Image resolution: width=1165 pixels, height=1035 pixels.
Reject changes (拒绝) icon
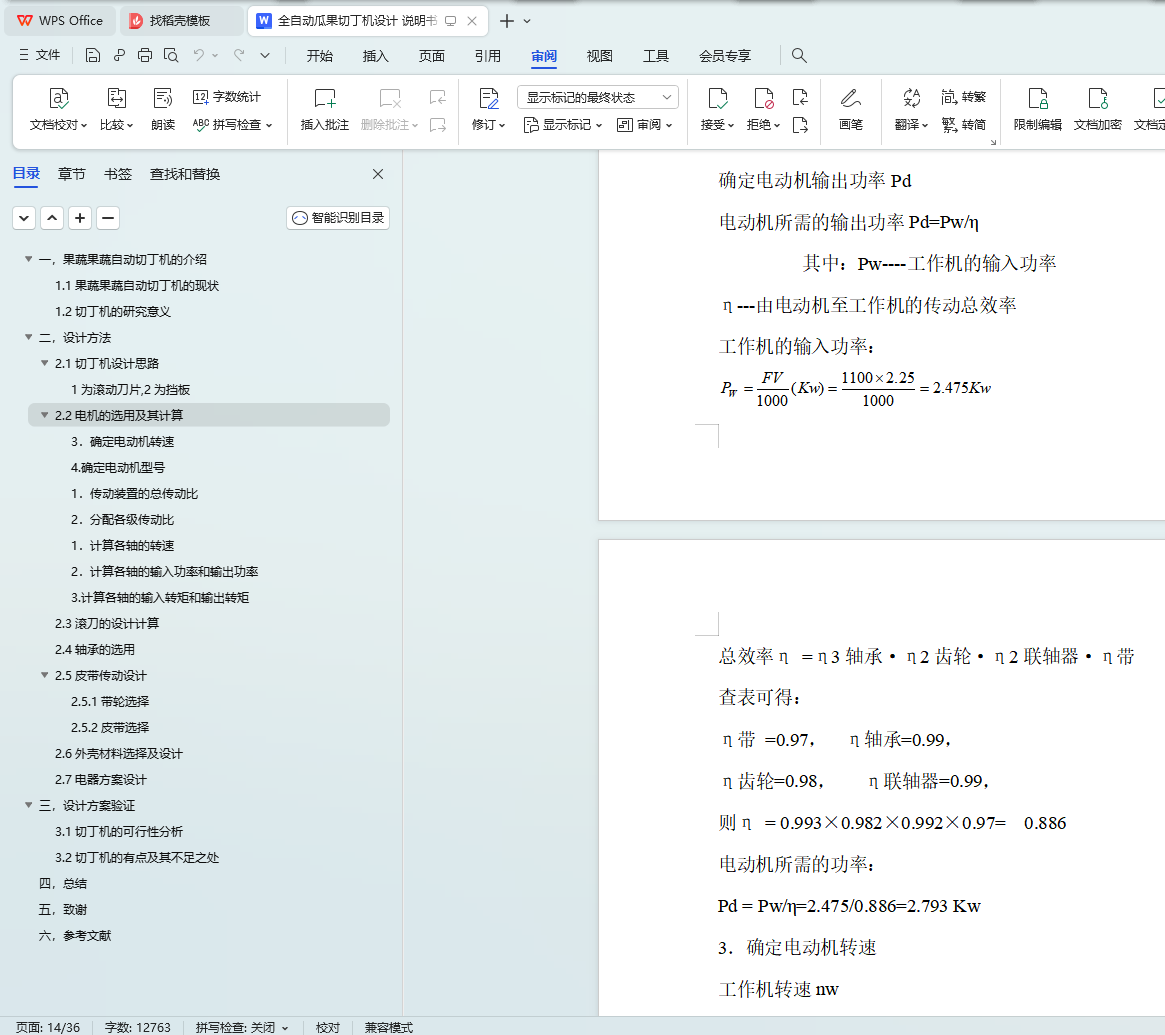click(763, 98)
